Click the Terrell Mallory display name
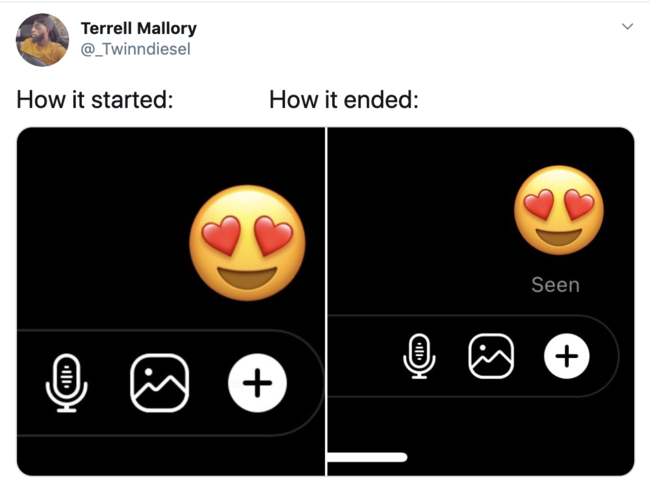This screenshot has height=483, width=650. click(x=138, y=28)
